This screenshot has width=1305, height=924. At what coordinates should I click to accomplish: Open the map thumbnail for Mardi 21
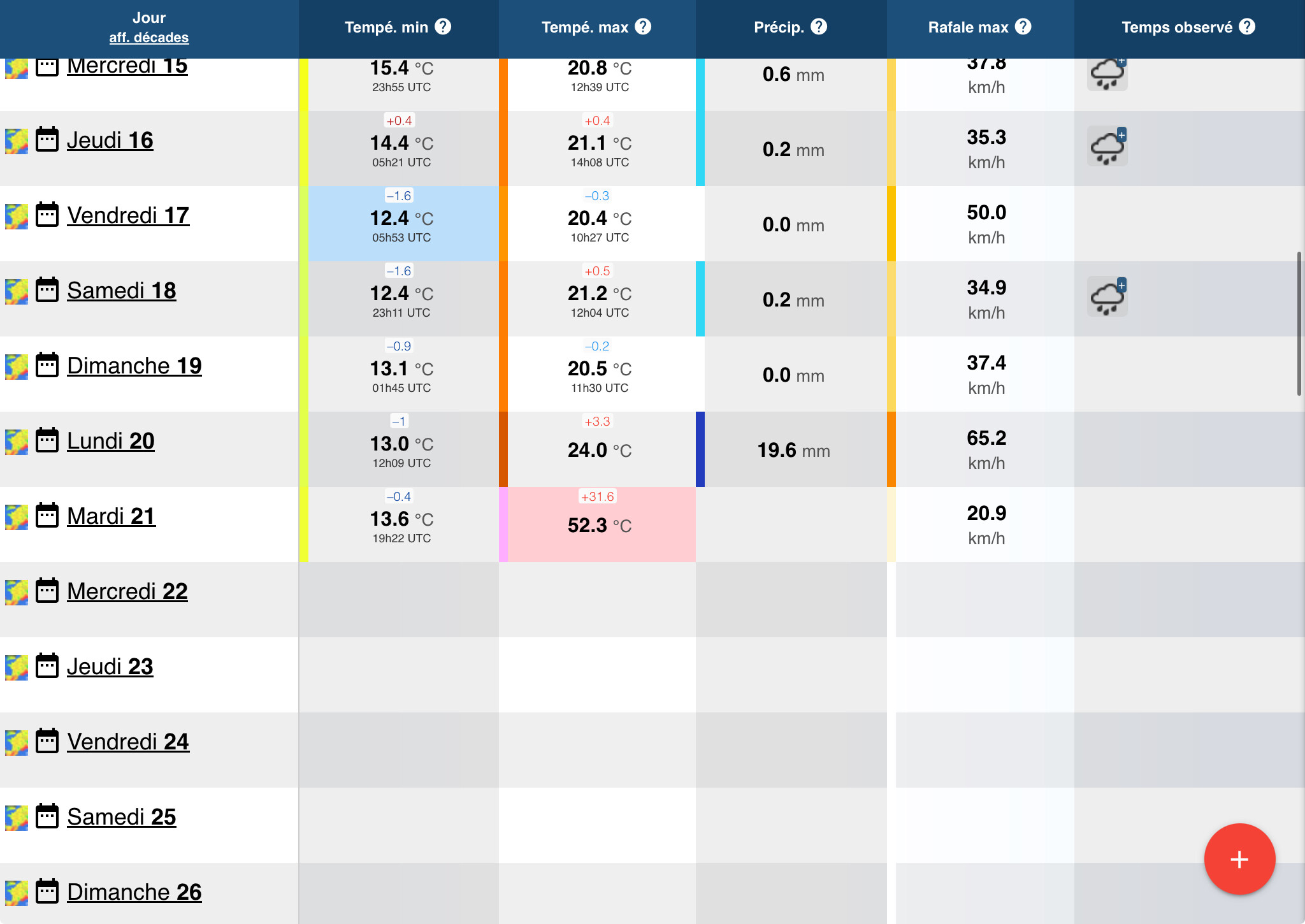[17, 517]
